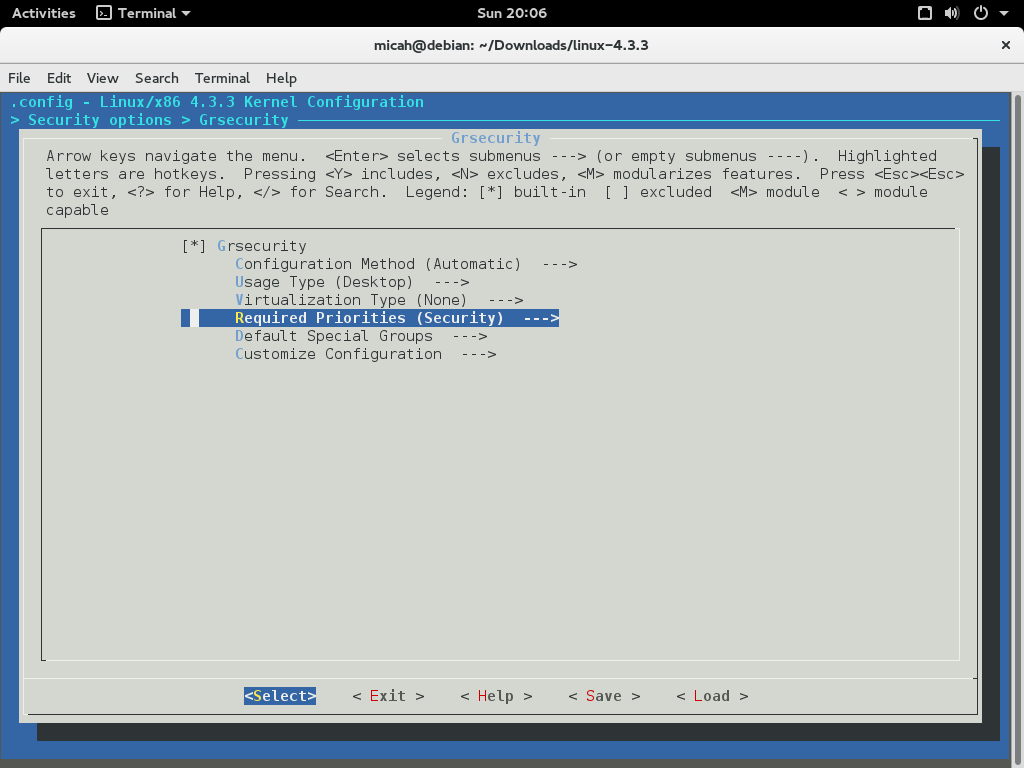Open the Search menu

click(x=156, y=78)
